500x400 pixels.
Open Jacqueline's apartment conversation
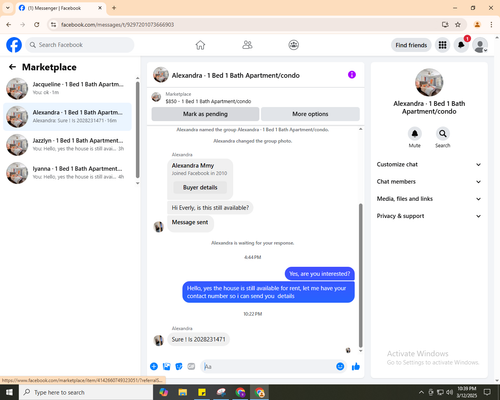click(67, 89)
